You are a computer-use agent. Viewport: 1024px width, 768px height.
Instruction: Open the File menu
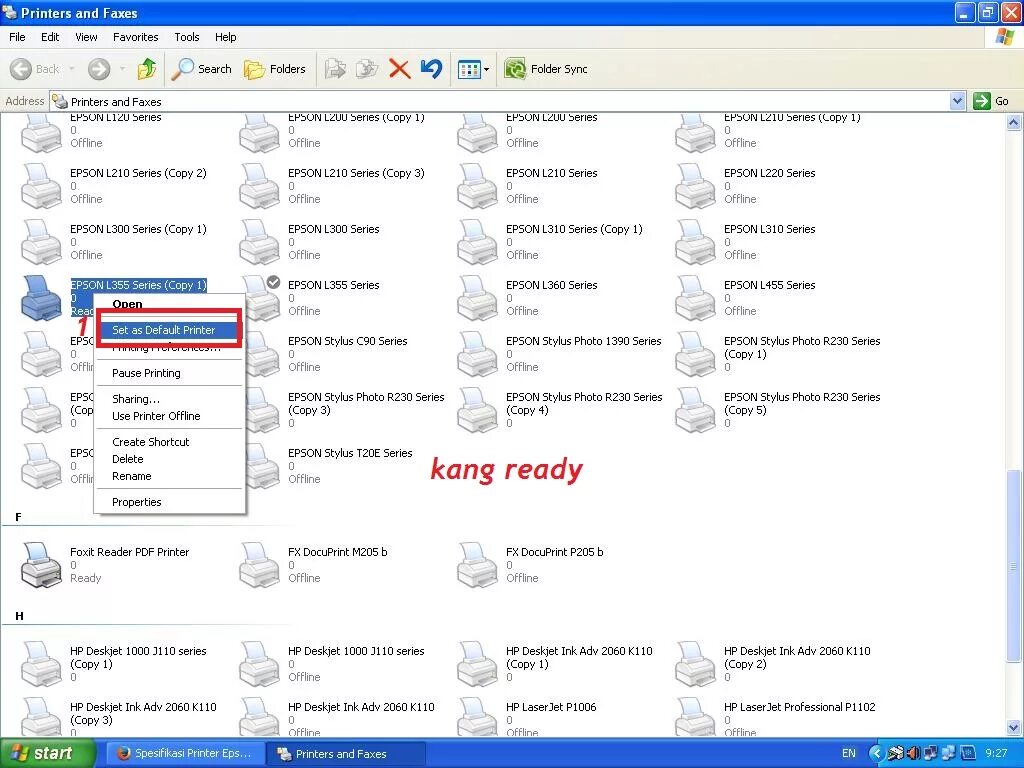[x=17, y=37]
